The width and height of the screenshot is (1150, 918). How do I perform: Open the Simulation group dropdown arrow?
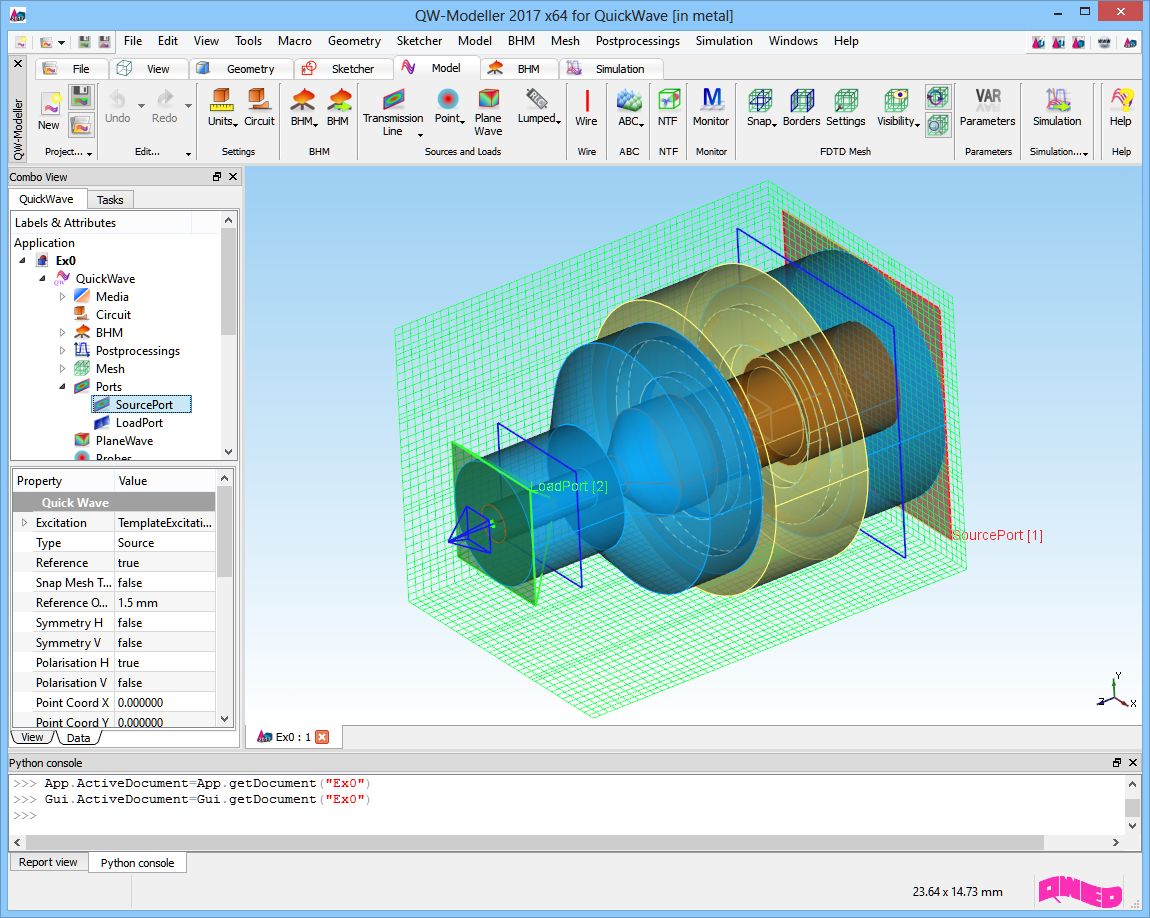point(1085,153)
